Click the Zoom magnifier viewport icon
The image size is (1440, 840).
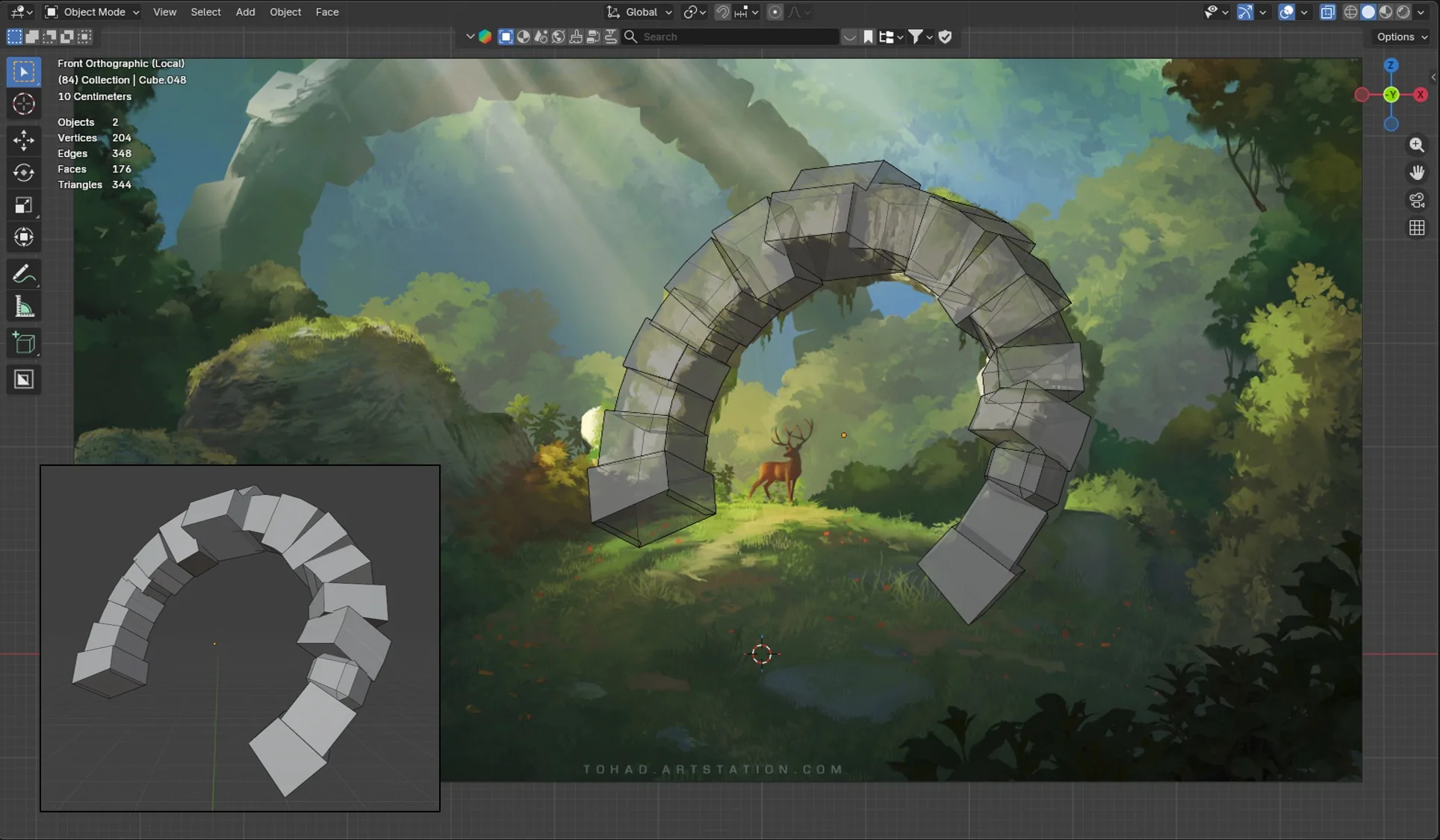(x=1417, y=145)
